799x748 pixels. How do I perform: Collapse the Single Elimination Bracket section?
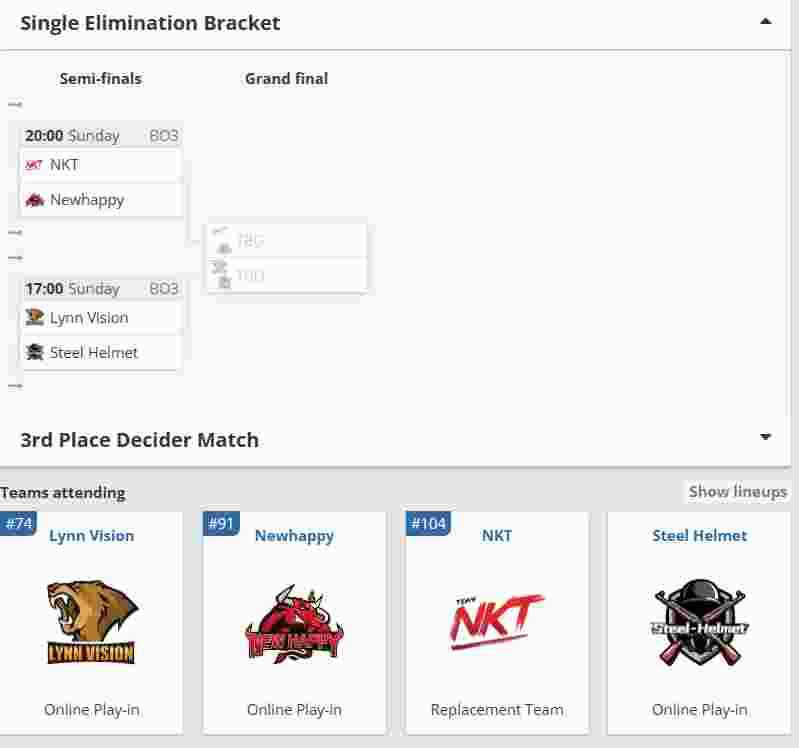point(765,22)
